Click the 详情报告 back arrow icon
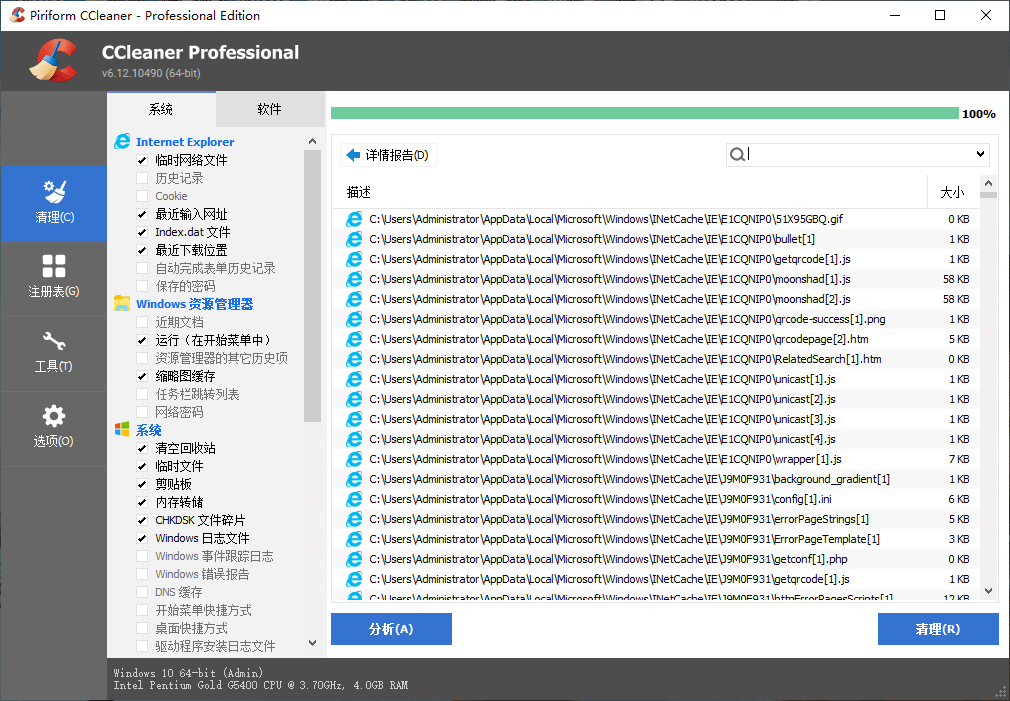This screenshot has height=701, width=1010. (x=352, y=155)
